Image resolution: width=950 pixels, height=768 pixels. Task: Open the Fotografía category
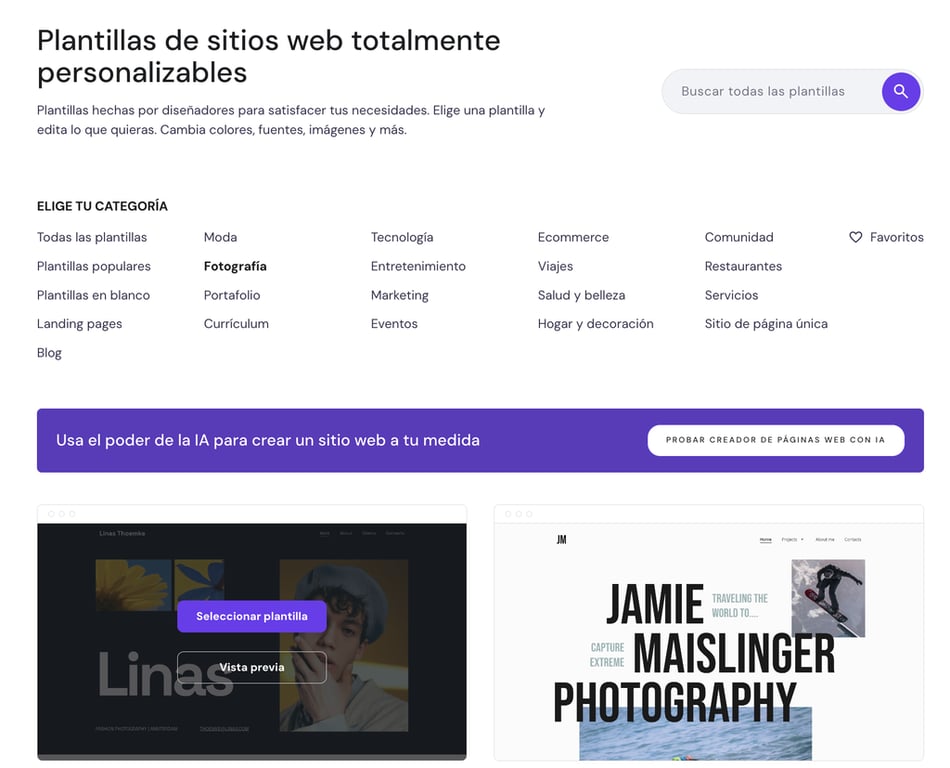[x=235, y=266]
